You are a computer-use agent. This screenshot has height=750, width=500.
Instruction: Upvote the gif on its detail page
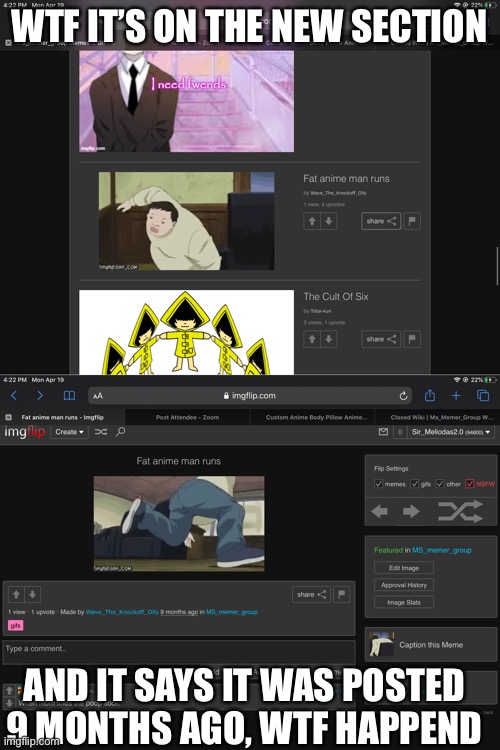(x=16, y=595)
